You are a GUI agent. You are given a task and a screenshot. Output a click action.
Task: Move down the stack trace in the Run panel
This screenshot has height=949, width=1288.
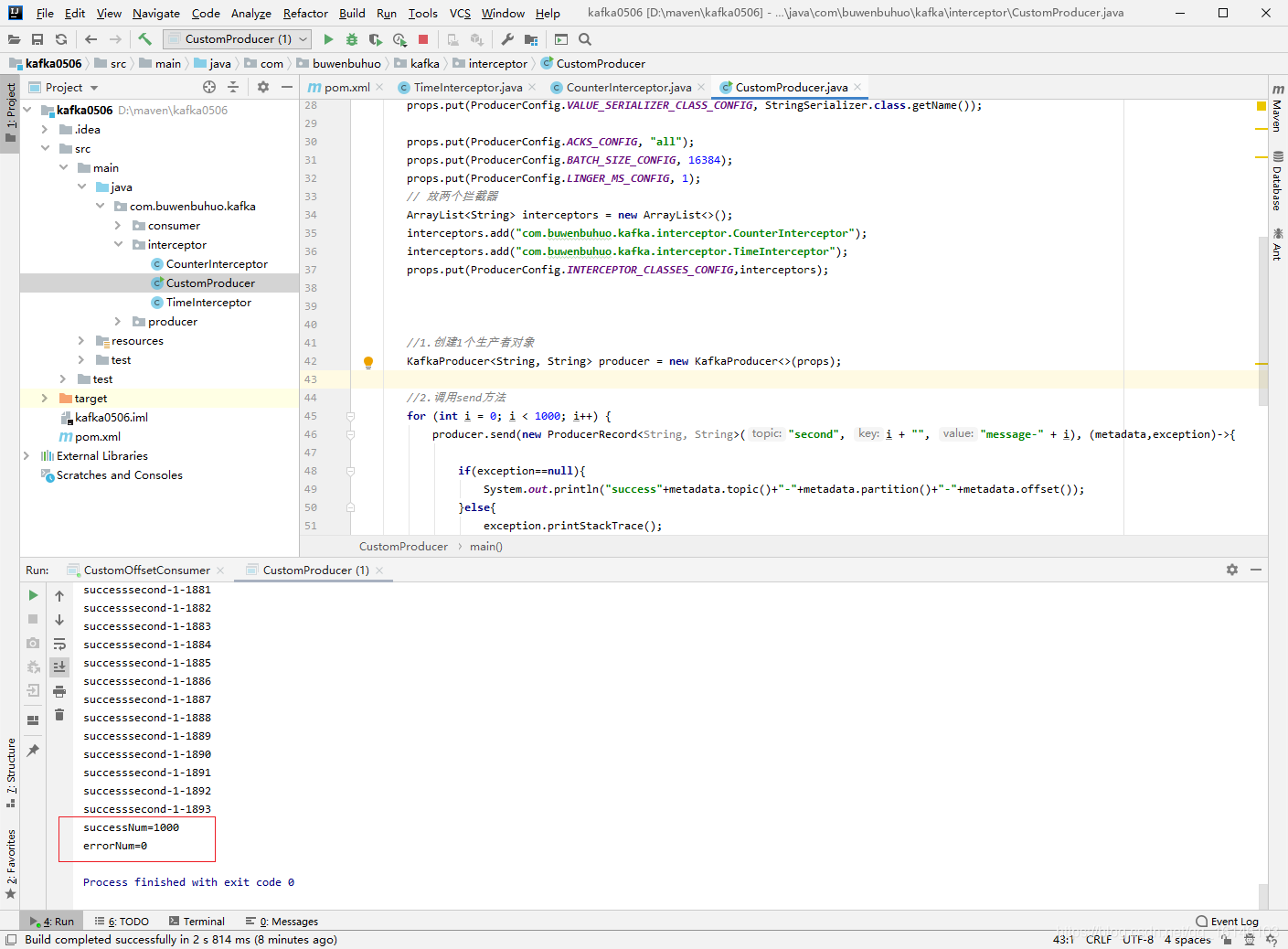click(59, 620)
